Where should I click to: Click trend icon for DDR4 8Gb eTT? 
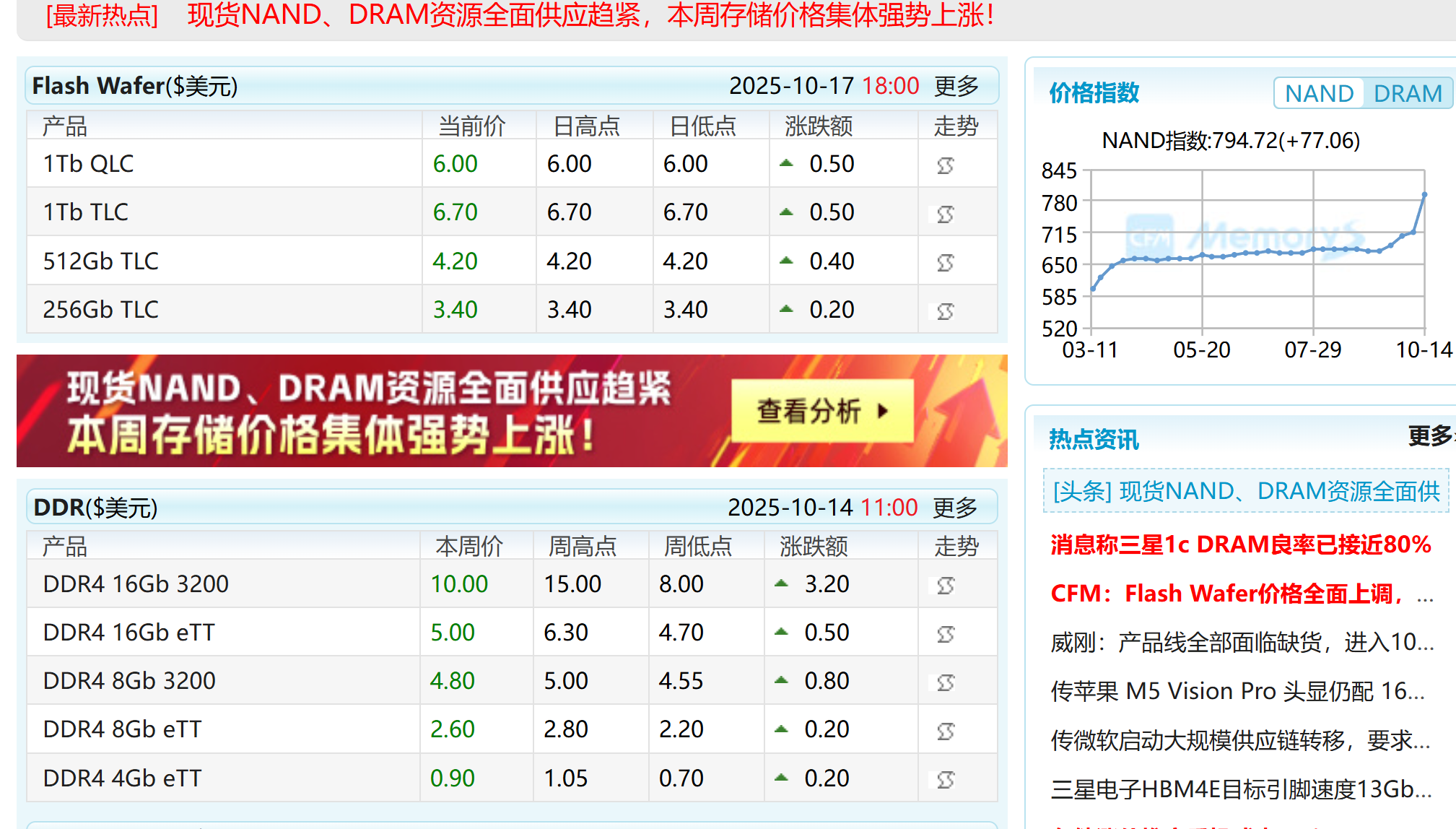coord(945,731)
